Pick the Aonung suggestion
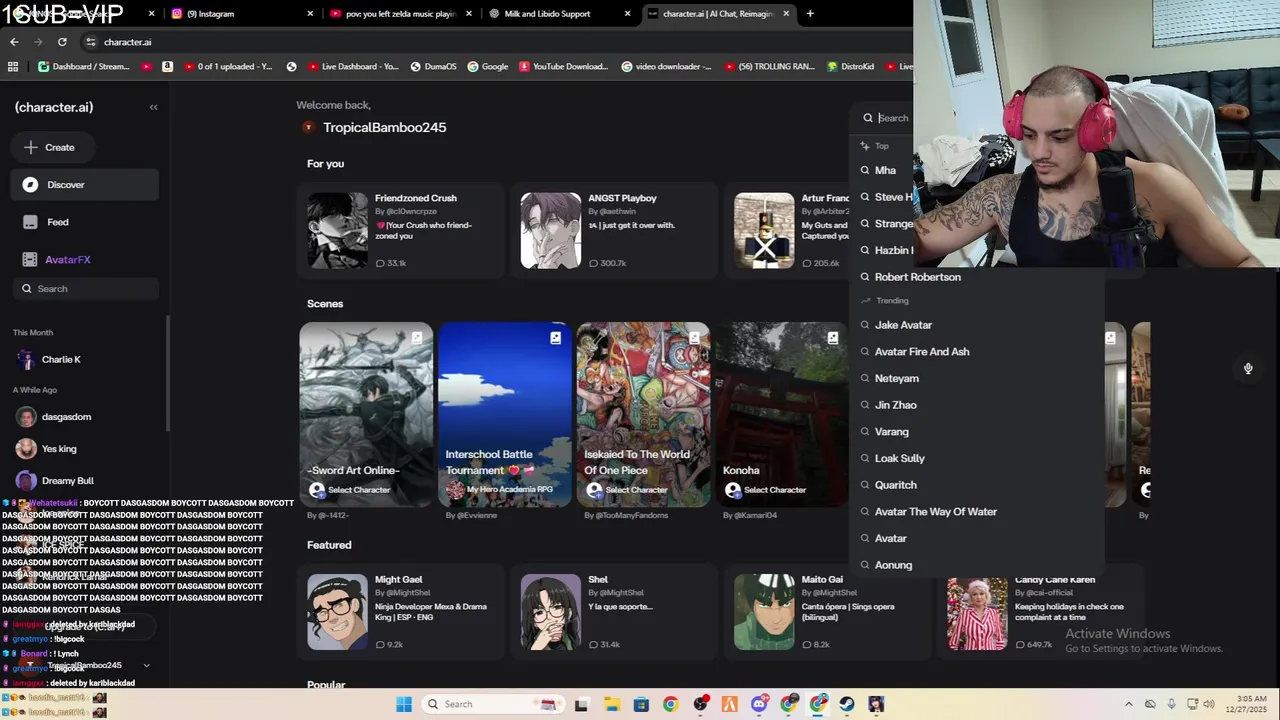The image size is (1280, 720). [975, 565]
